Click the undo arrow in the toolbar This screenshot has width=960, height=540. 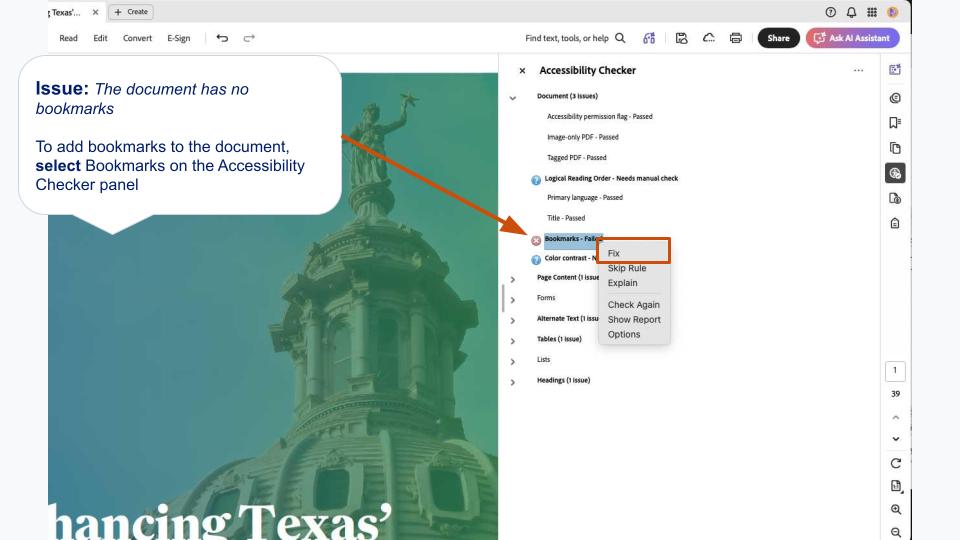coord(222,38)
